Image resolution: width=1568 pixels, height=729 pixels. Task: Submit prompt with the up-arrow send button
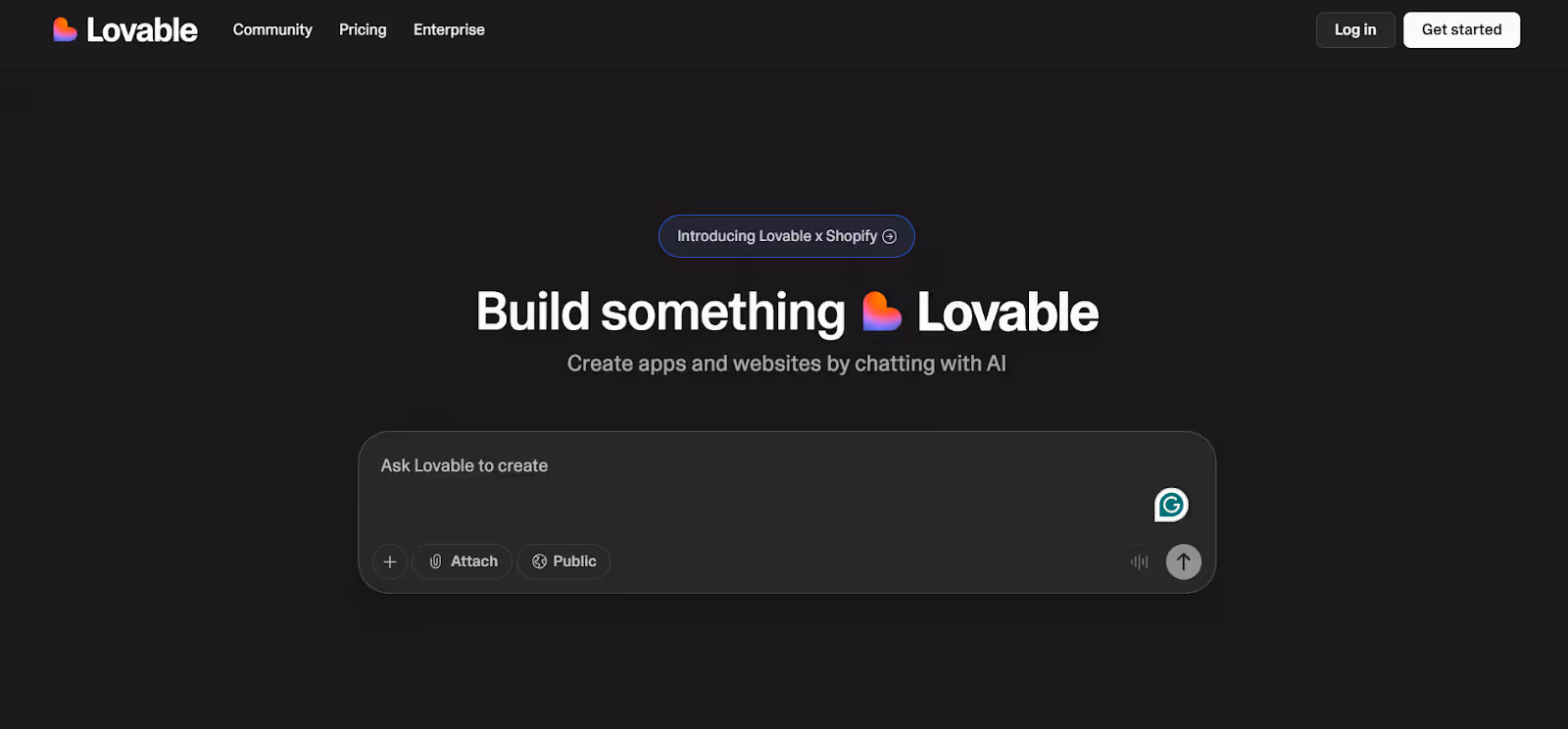click(1184, 561)
